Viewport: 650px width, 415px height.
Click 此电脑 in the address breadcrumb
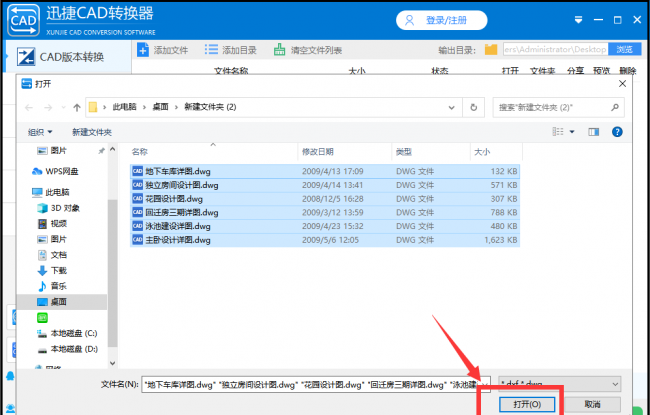point(125,107)
